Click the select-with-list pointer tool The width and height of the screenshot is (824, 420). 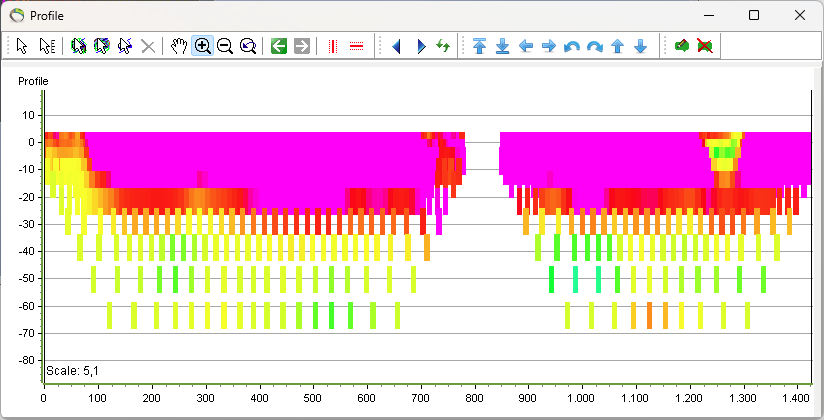coord(47,46)
